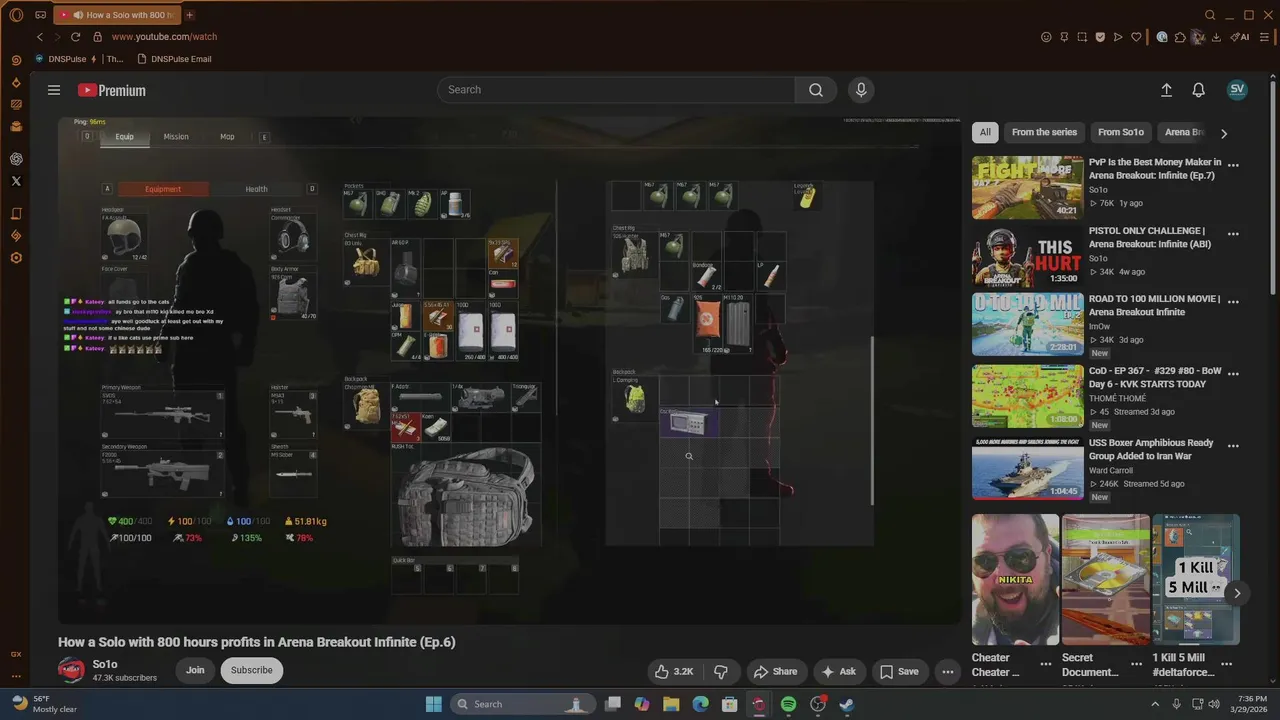Open Spotify from the taskbar
This screenshot has width=1280, height=720.
click(x=788, y=704)
